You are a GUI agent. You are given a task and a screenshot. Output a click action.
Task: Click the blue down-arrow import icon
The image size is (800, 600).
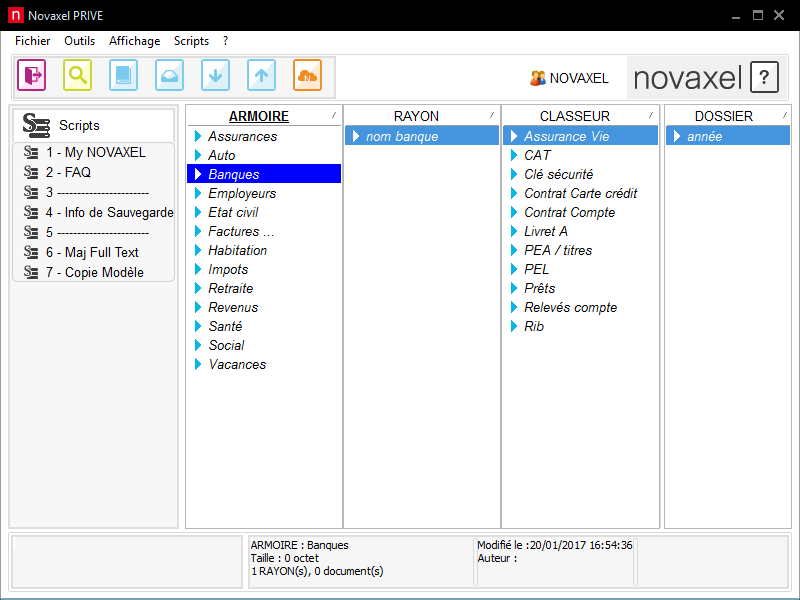(x=215, y=76)
